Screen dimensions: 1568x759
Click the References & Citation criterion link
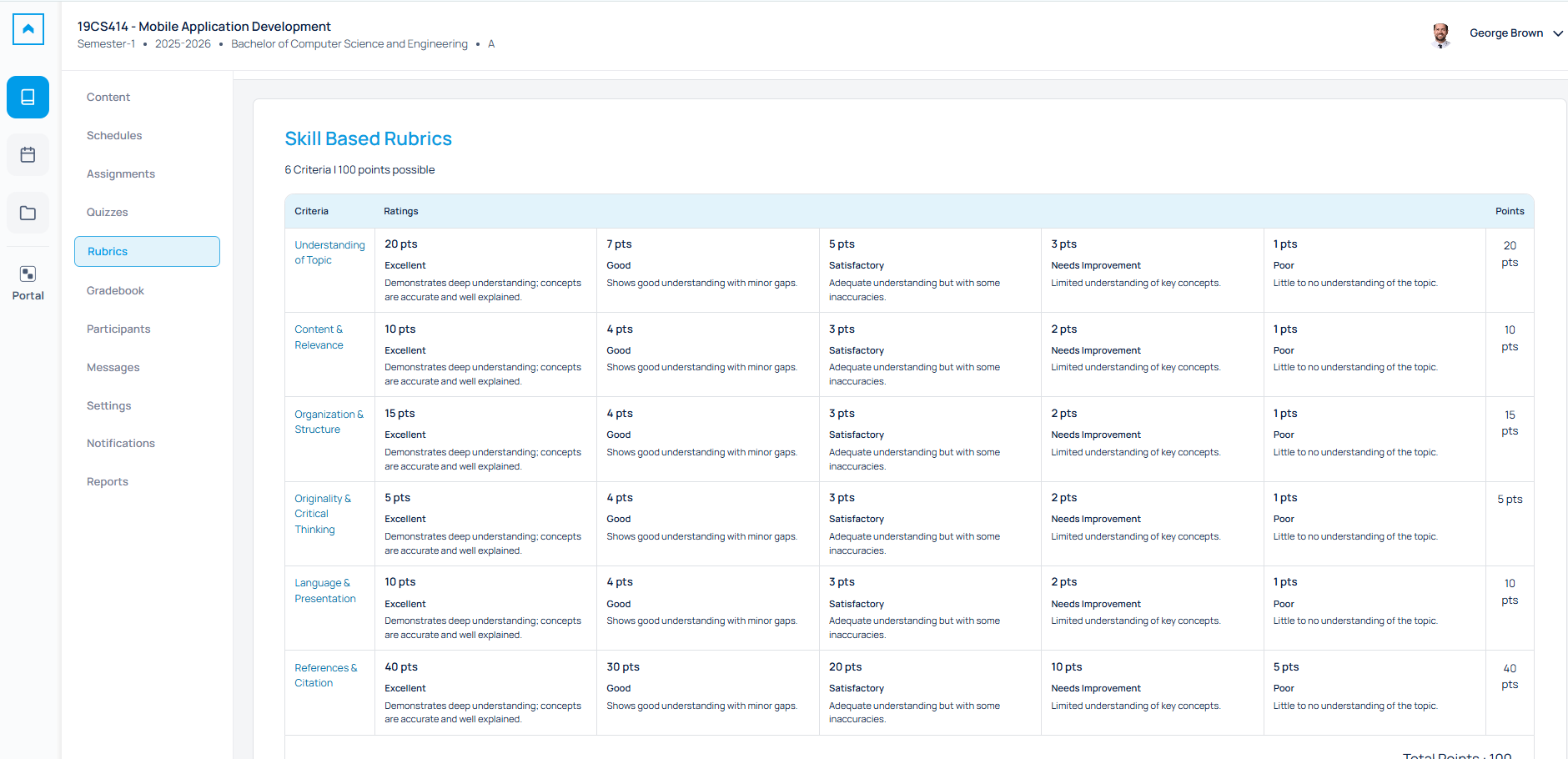point(325,676)
